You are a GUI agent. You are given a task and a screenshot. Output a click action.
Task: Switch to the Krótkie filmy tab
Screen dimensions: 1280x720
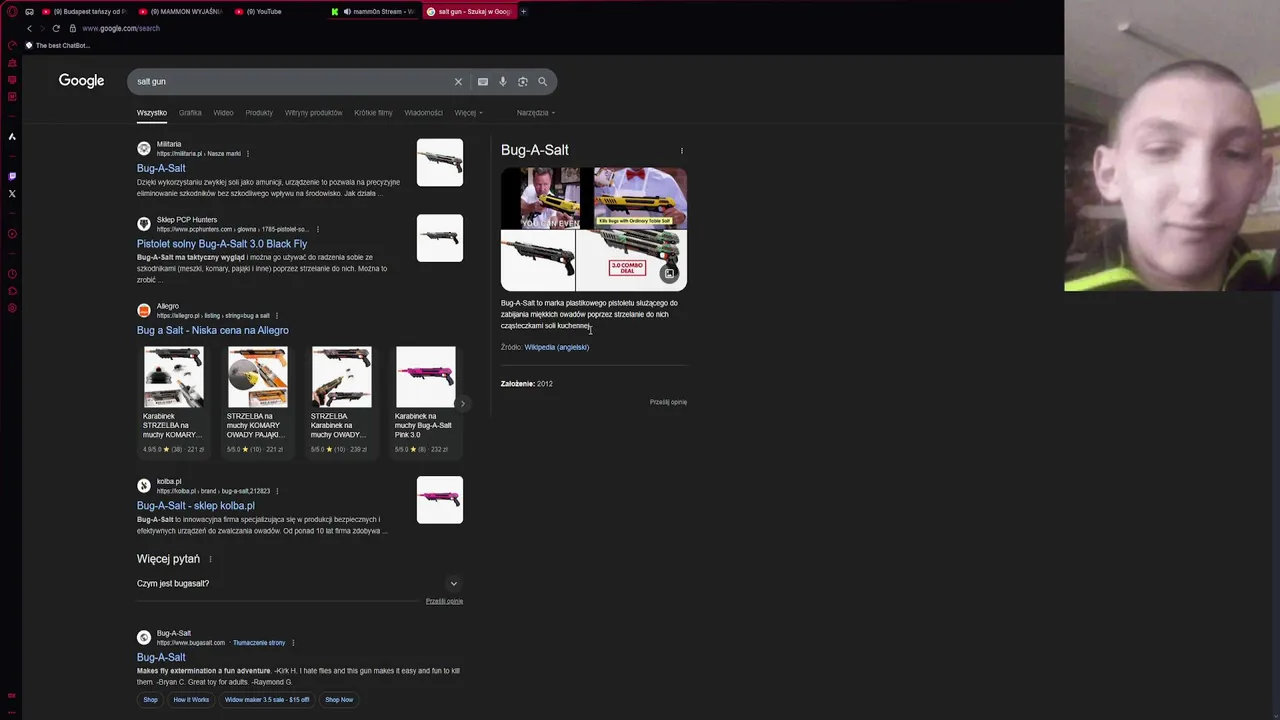[373, 113]
